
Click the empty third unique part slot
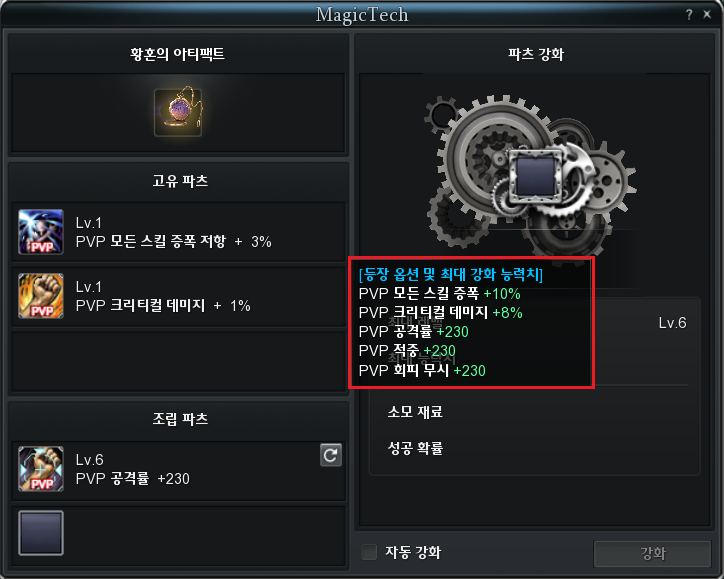pos(179,362)
